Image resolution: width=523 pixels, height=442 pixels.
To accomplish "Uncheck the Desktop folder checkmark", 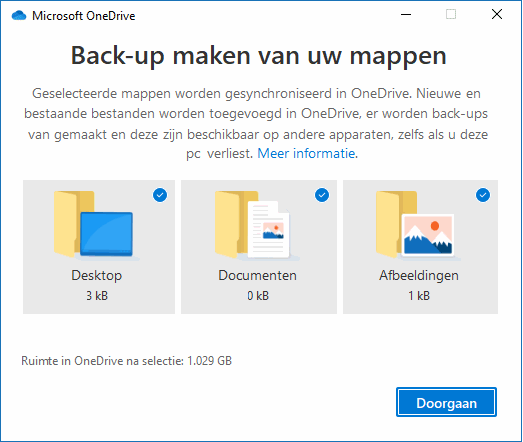I will (160, 195).
